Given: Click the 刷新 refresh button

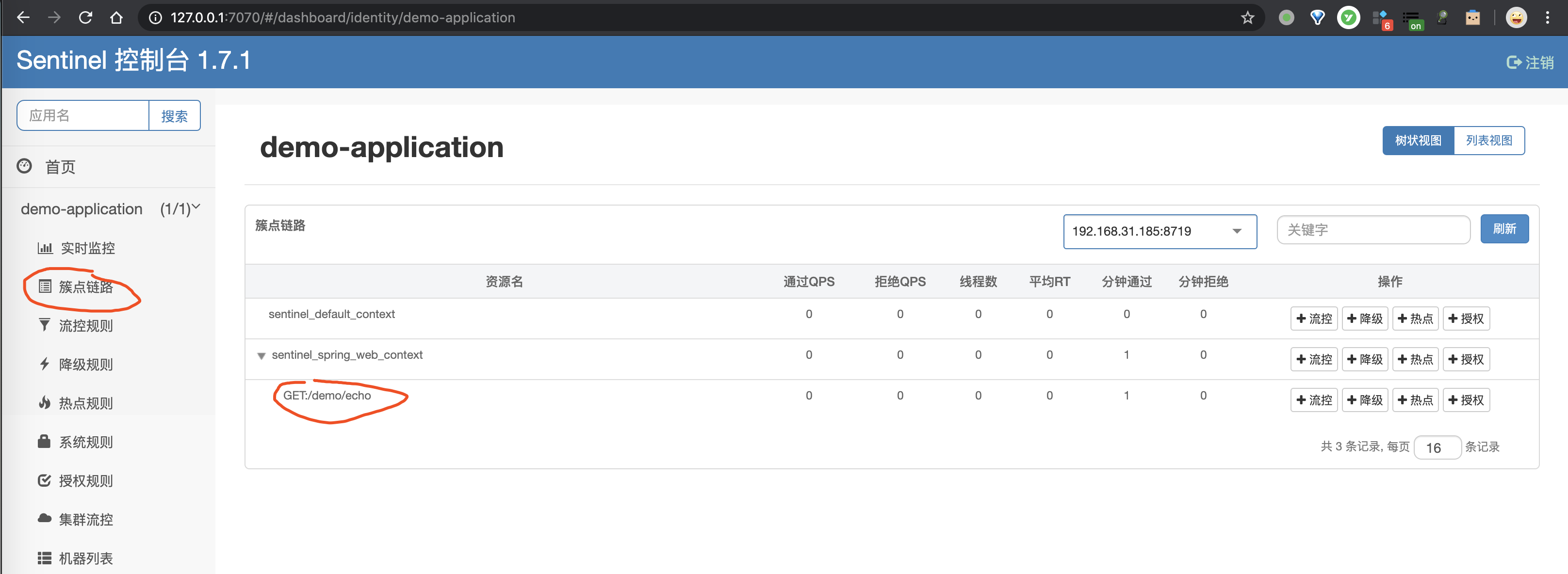Looking at the screenshot, I should point(1504,229).
